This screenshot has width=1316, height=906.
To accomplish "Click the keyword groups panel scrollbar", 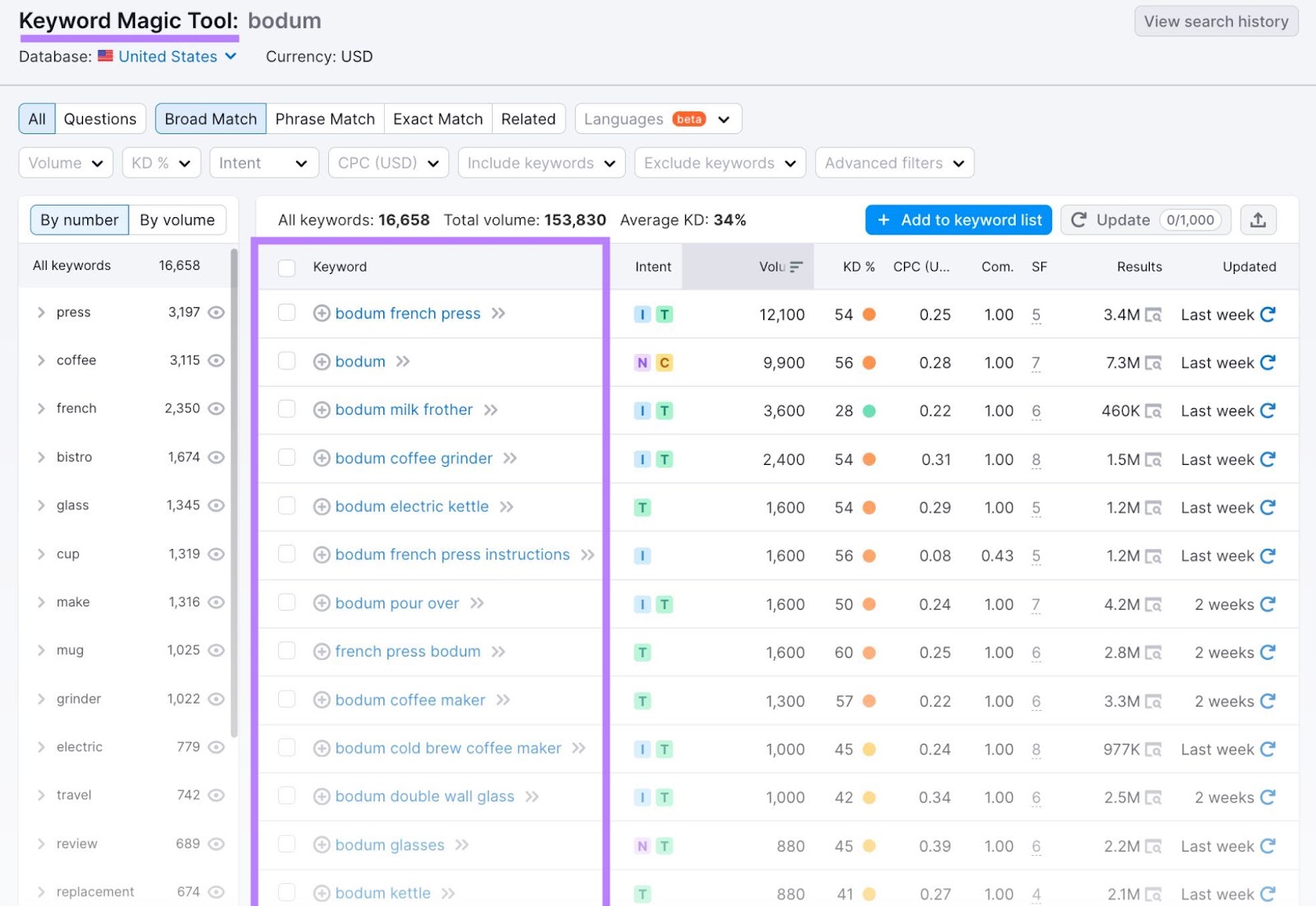I will 234,492.
